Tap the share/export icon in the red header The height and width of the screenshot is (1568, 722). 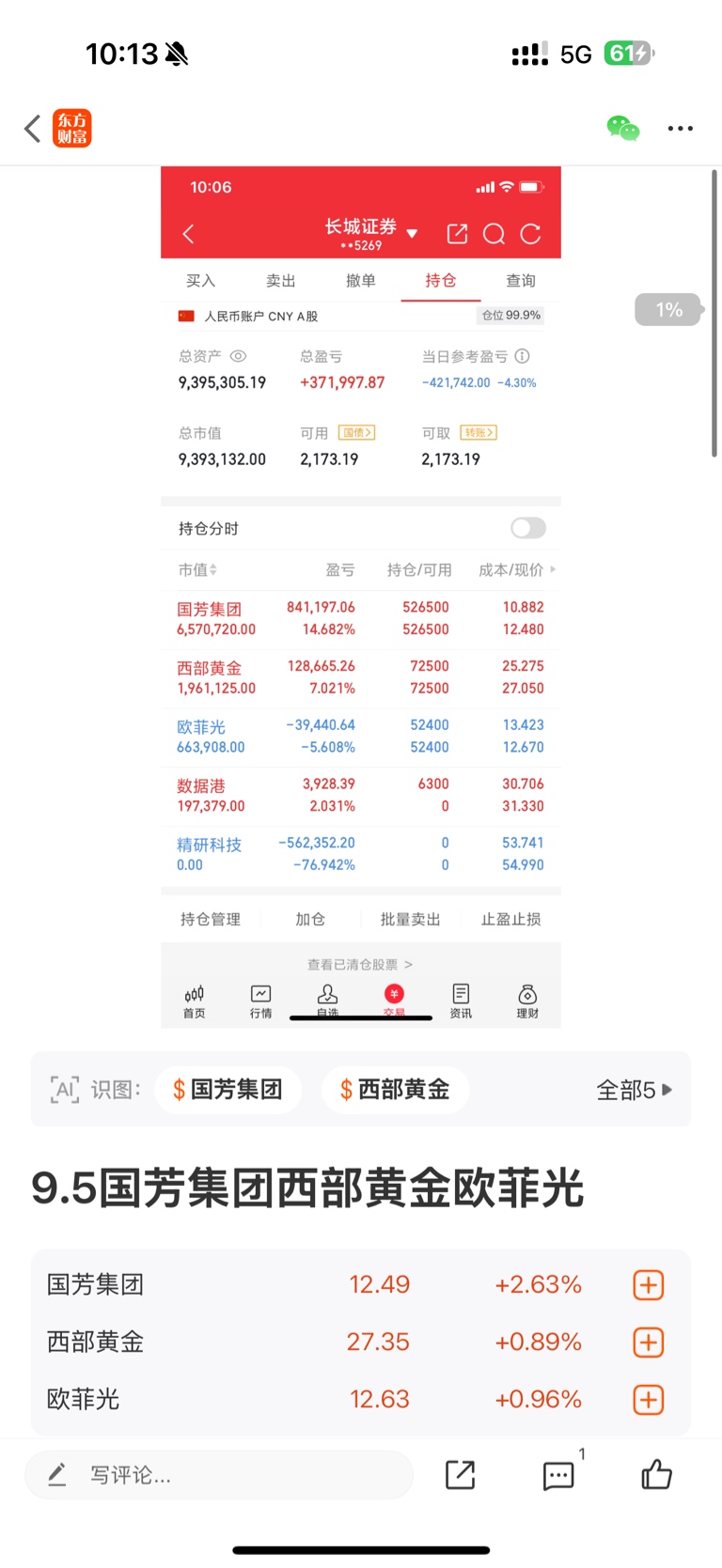457,234
